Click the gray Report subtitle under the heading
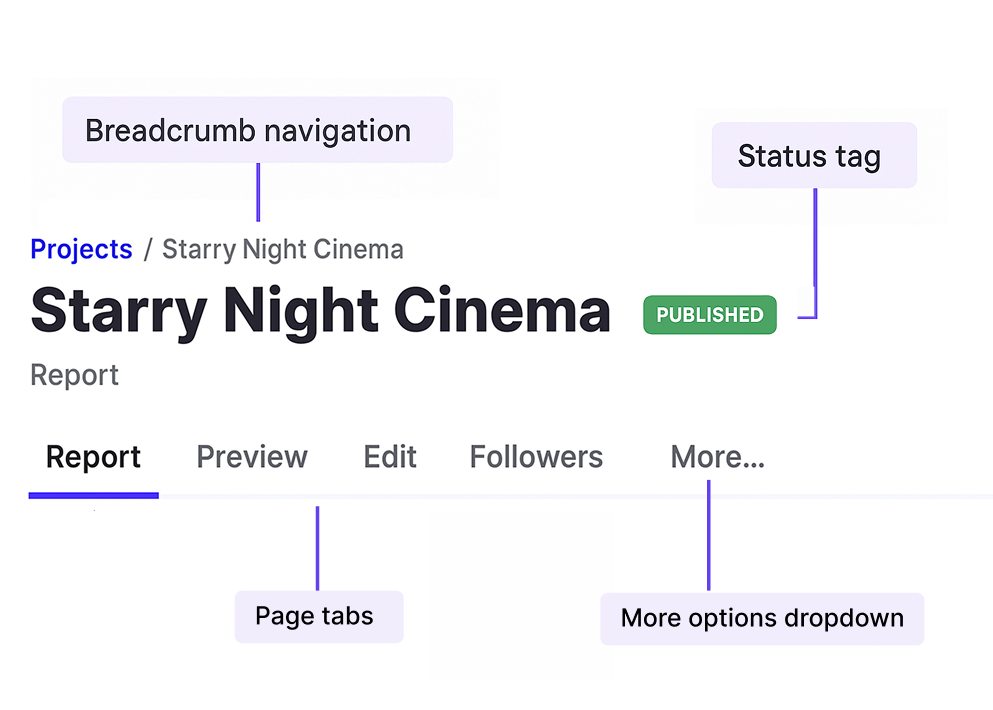993x710 pixels. coord(74,375)
